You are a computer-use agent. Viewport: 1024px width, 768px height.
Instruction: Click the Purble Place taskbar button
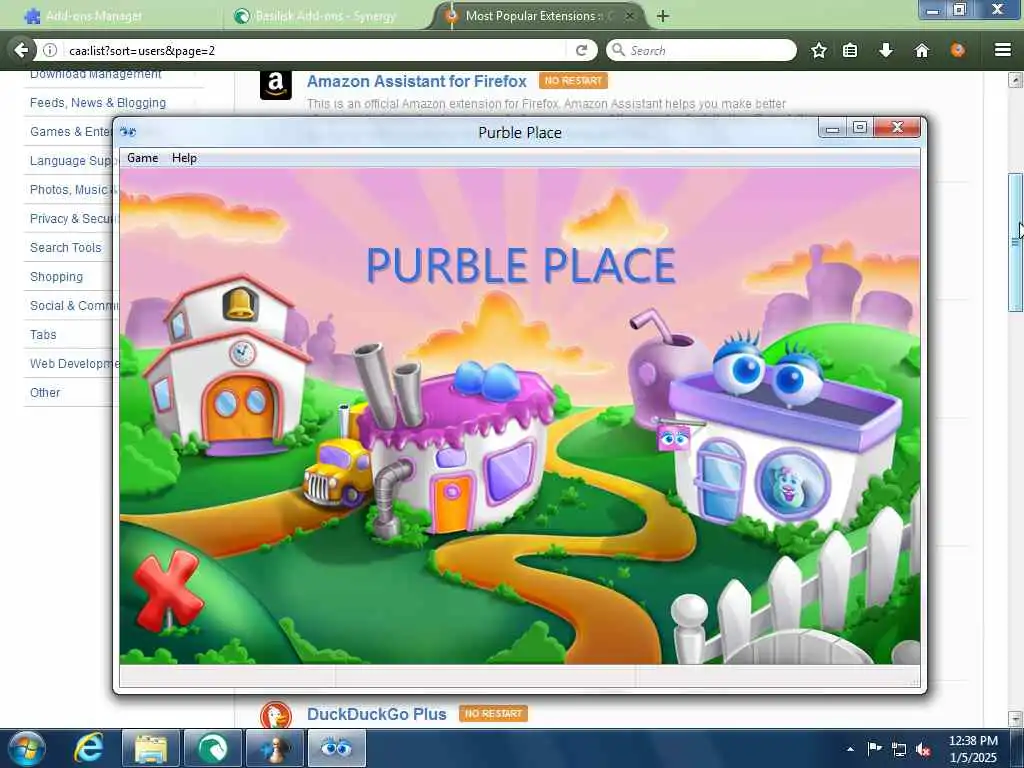[337, 748]
